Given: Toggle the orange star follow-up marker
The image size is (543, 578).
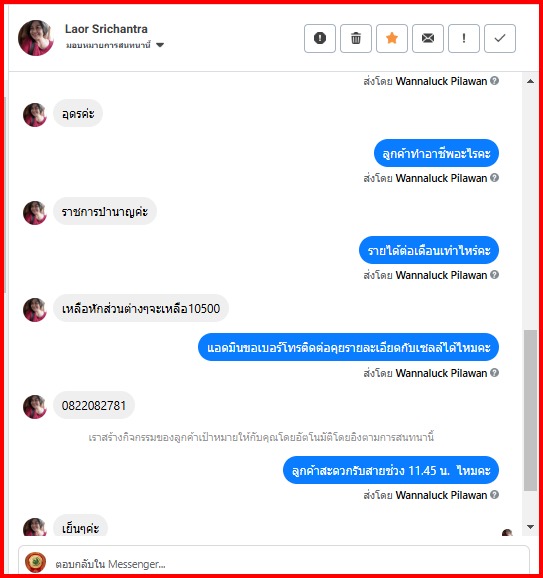Looking at the screenshot, I should coord(392,38).
